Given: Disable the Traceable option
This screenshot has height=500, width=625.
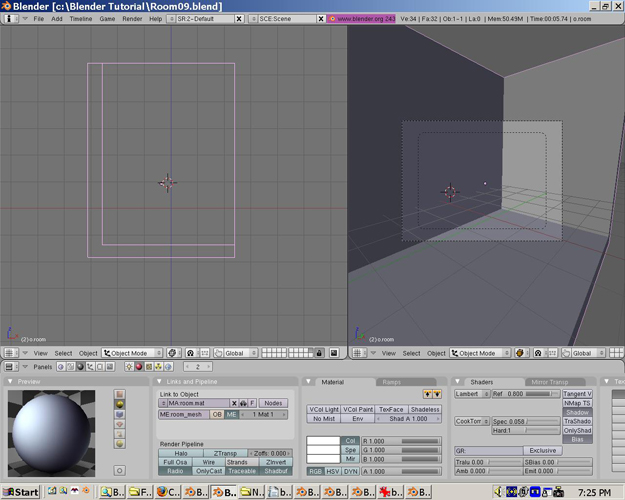Looking at the screenshot, I should coord(241,471).
